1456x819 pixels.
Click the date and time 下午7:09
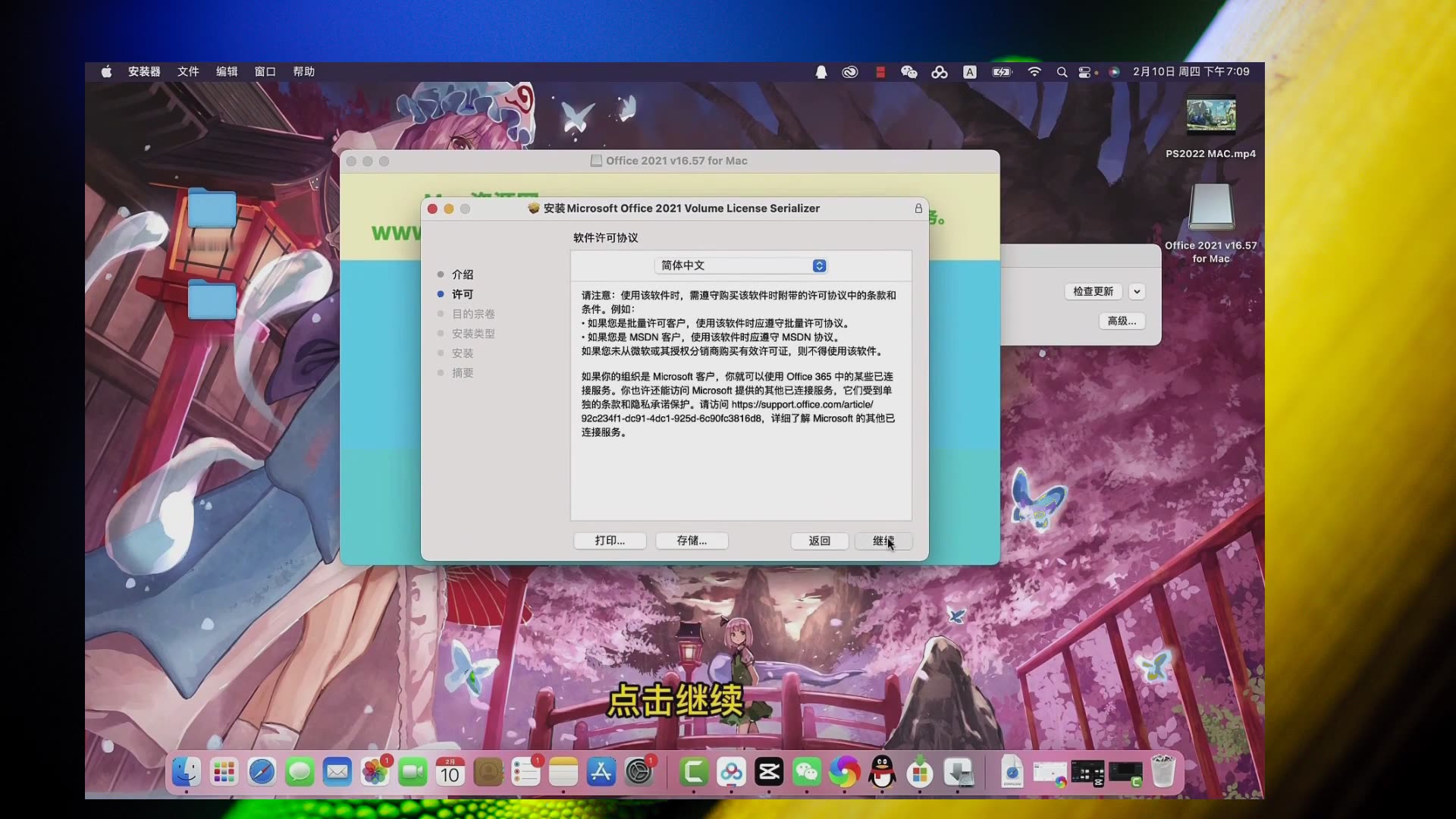tap(1191, 71)
